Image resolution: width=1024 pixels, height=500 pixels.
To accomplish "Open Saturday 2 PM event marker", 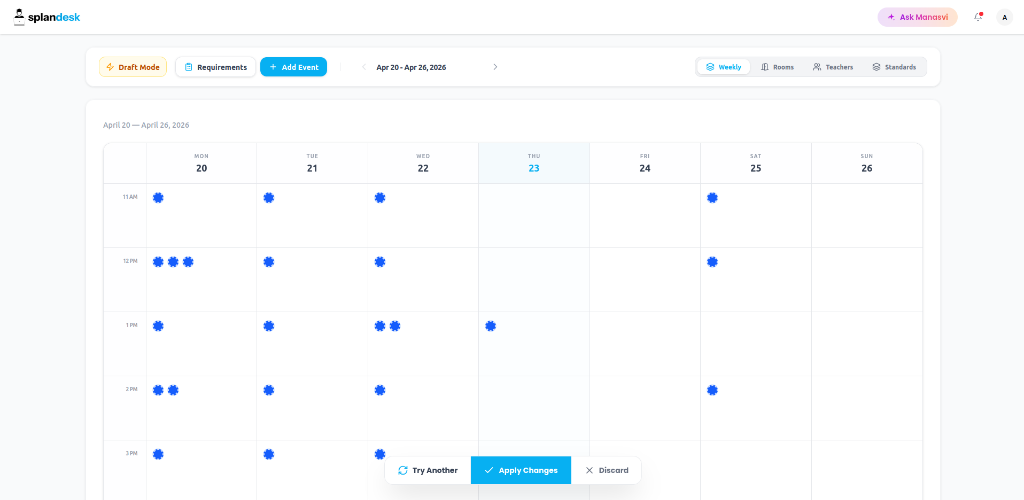I will coord(712,390).
